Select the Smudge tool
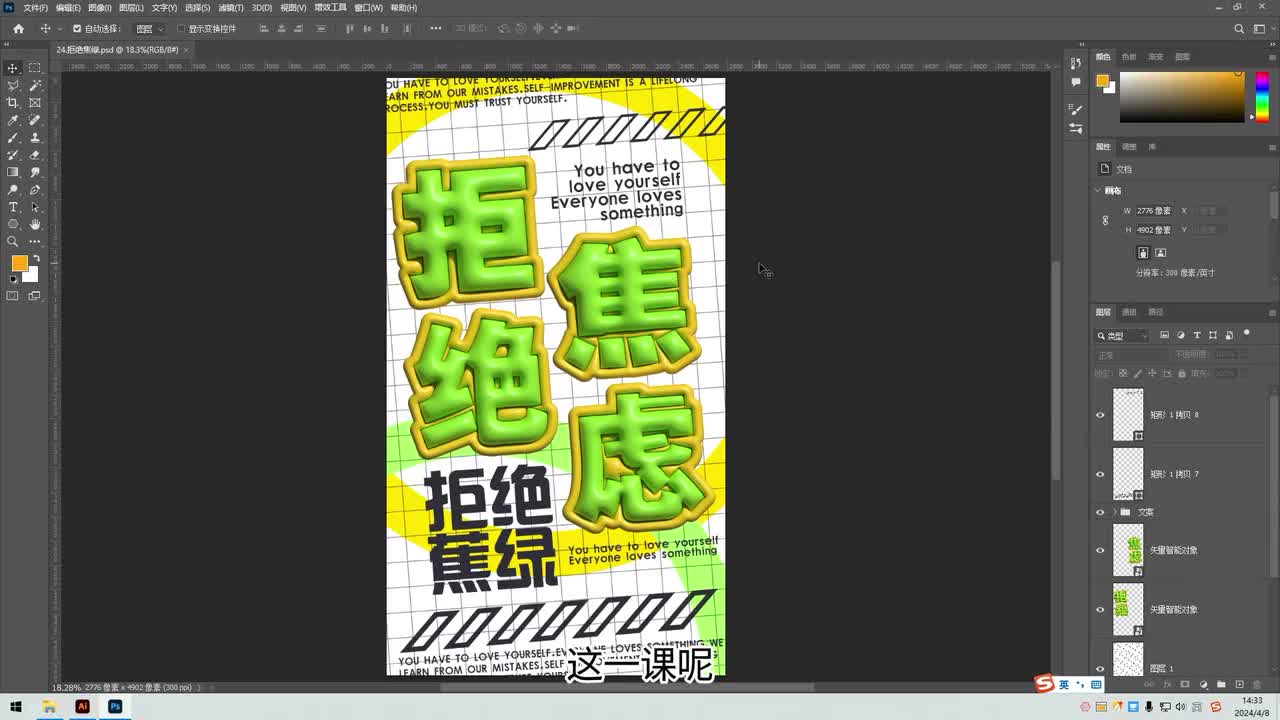The image size is (1280, 720). click(x=35, y=172)
